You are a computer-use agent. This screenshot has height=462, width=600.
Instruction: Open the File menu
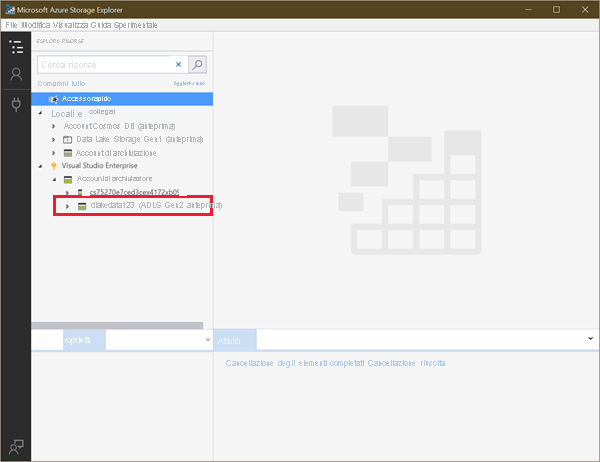pyautogui.click(x=11, y=25)
